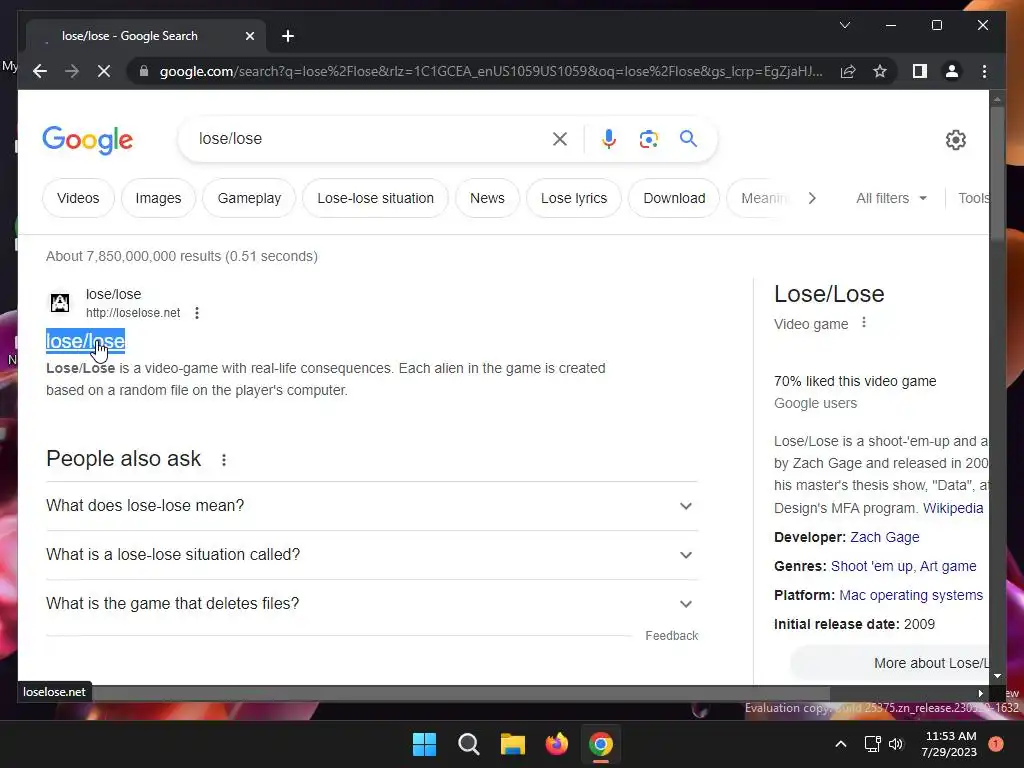Open Google quick settings gear
The image size is (1024, 768).
click(x=955, y=140)
